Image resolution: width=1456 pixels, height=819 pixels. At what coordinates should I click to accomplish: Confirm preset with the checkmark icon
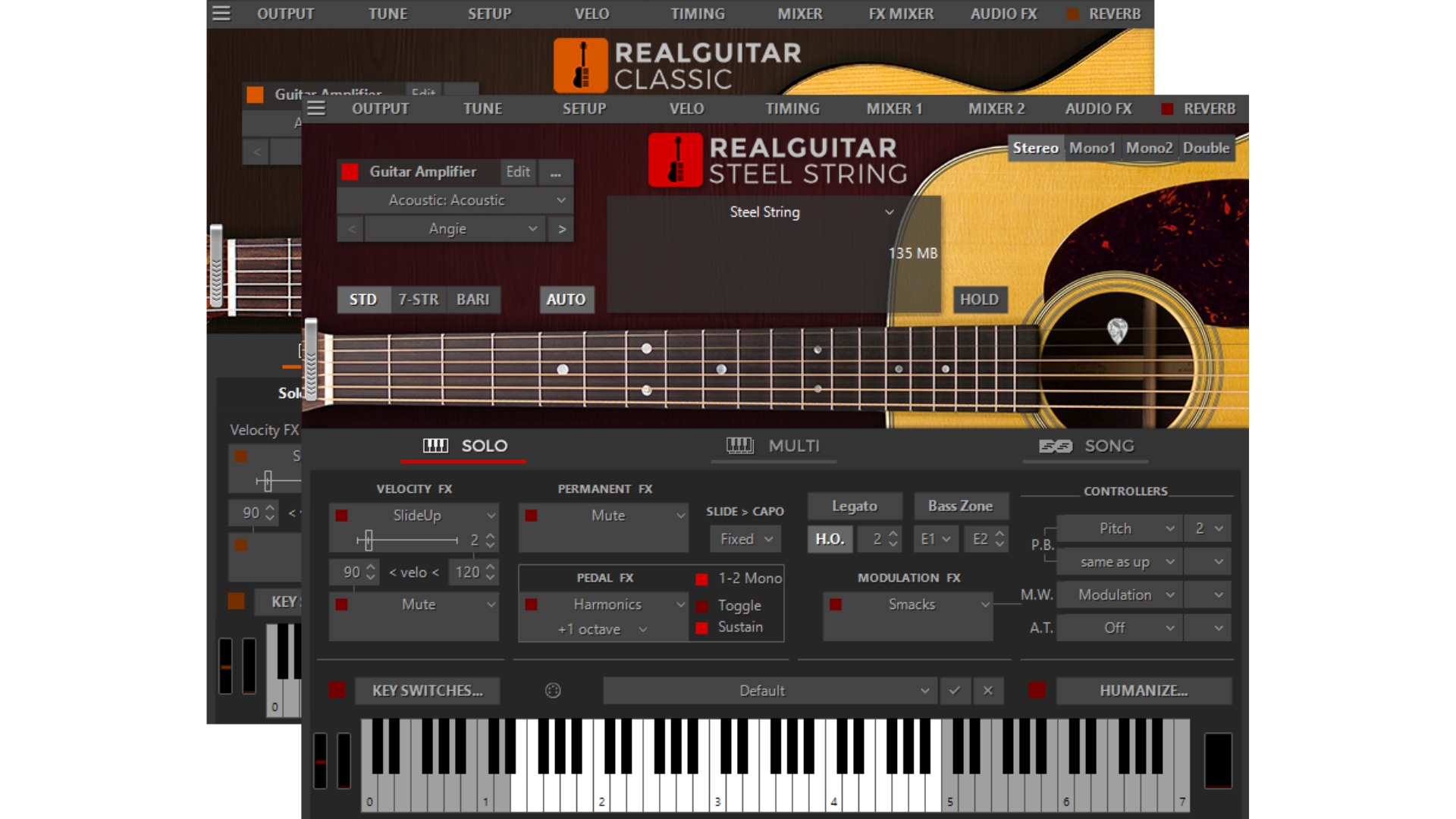tap(955, 690)
